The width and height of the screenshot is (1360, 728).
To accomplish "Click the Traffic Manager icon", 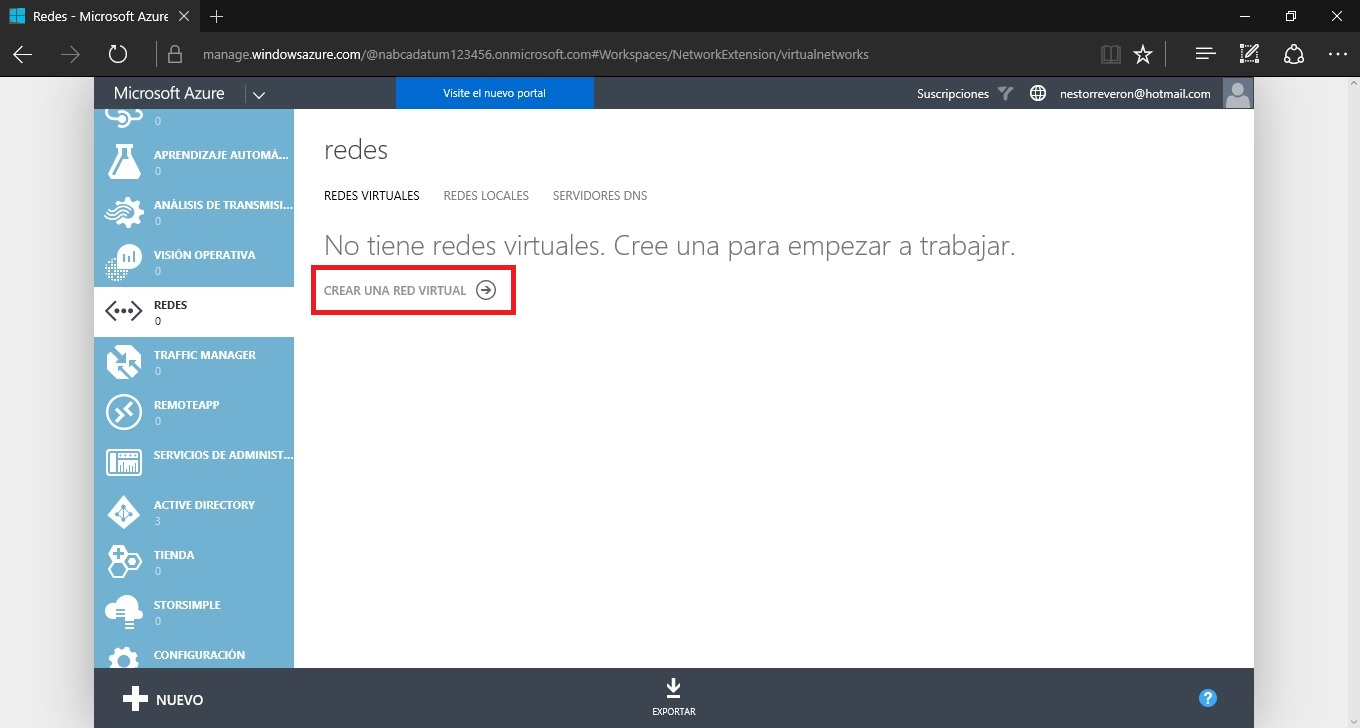I will [x=124, y=362].
